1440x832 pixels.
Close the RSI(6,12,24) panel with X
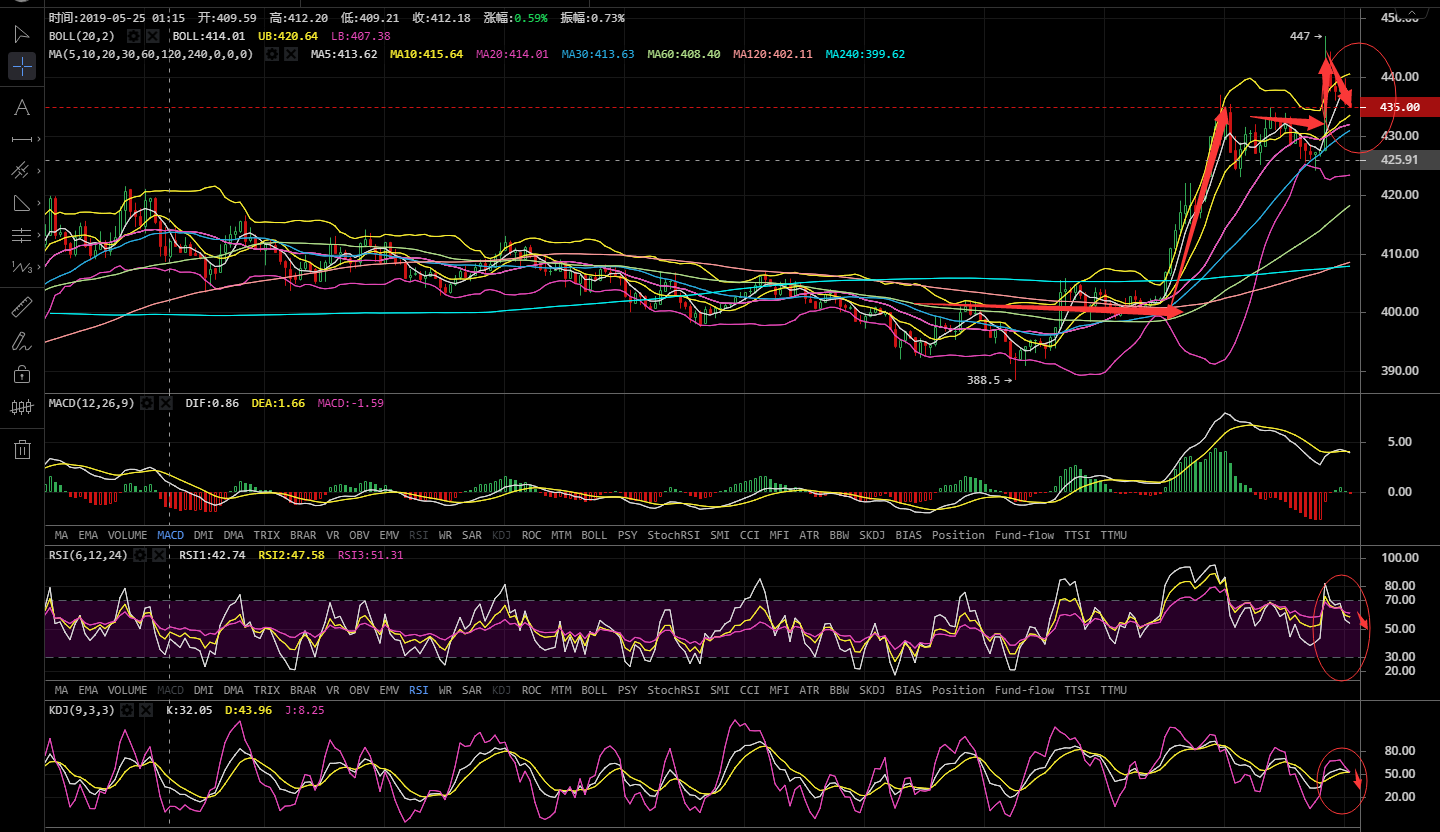[159, 555]
